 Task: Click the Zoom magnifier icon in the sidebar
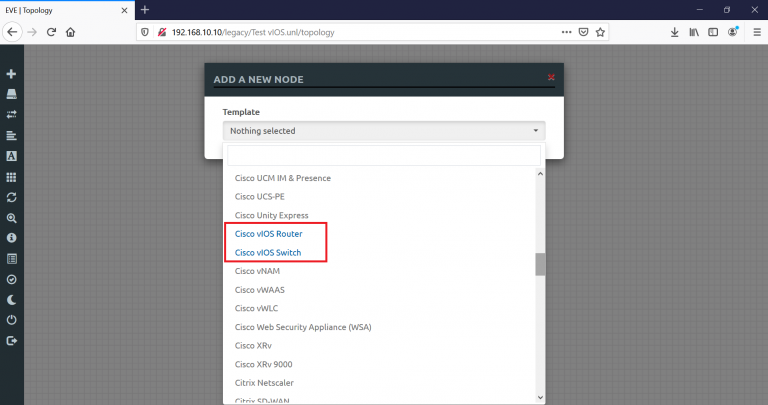[11, 218]
